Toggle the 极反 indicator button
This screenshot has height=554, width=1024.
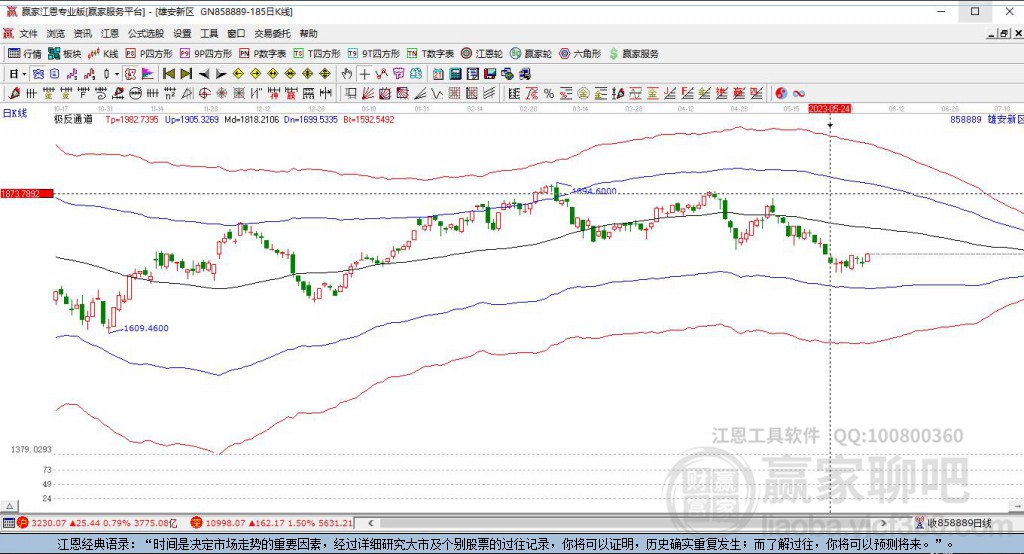tap(130, 74)
